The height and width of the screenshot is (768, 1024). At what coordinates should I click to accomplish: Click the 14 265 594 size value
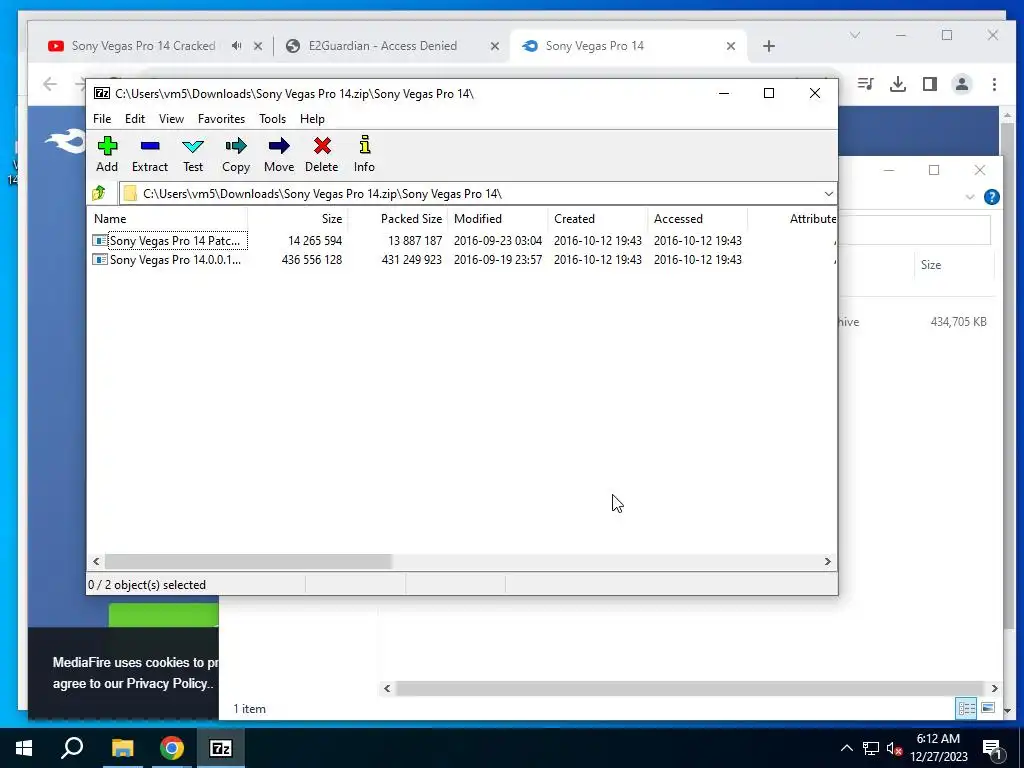[x=315, y=241]
